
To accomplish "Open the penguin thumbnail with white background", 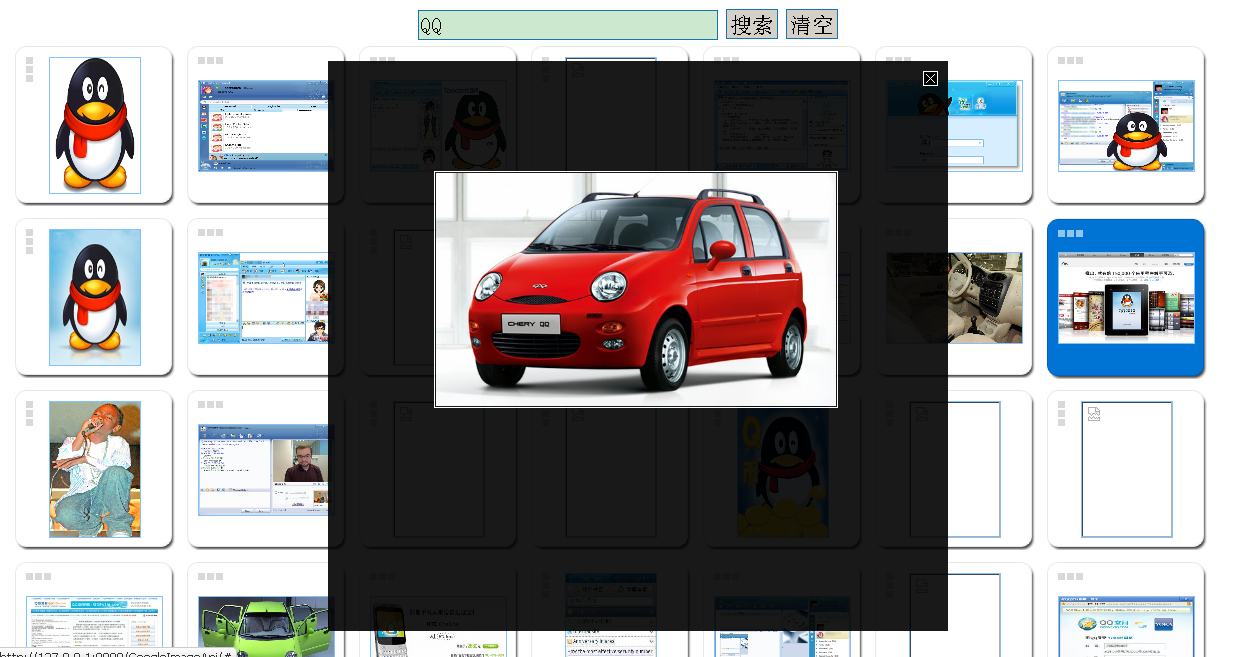I will 95,125.
